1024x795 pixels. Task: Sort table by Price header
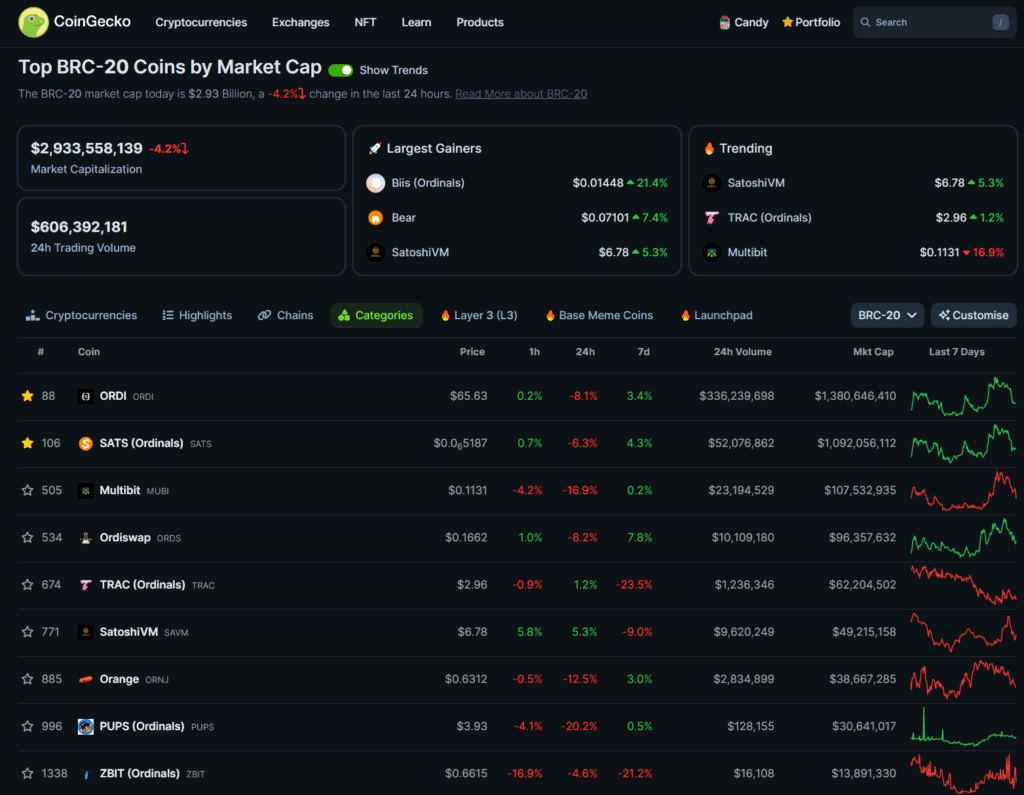coord(472,351)
